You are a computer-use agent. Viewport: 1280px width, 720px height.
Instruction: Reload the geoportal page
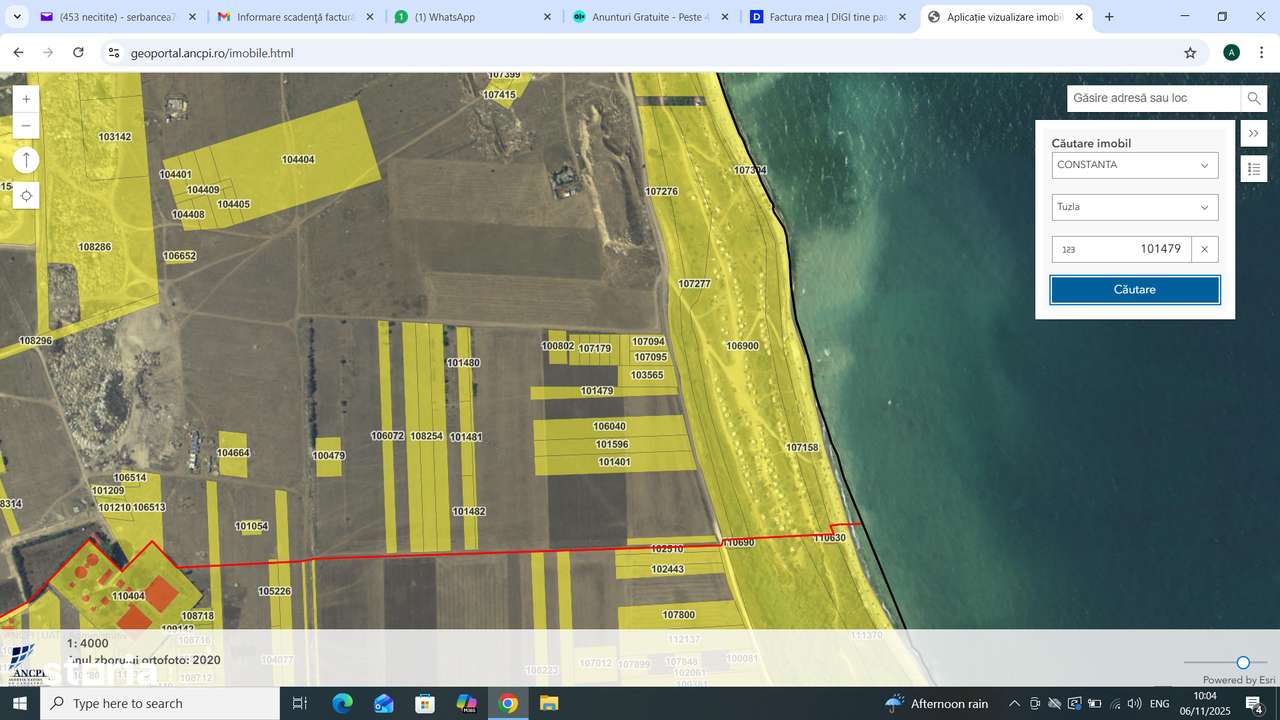(79, 53)
